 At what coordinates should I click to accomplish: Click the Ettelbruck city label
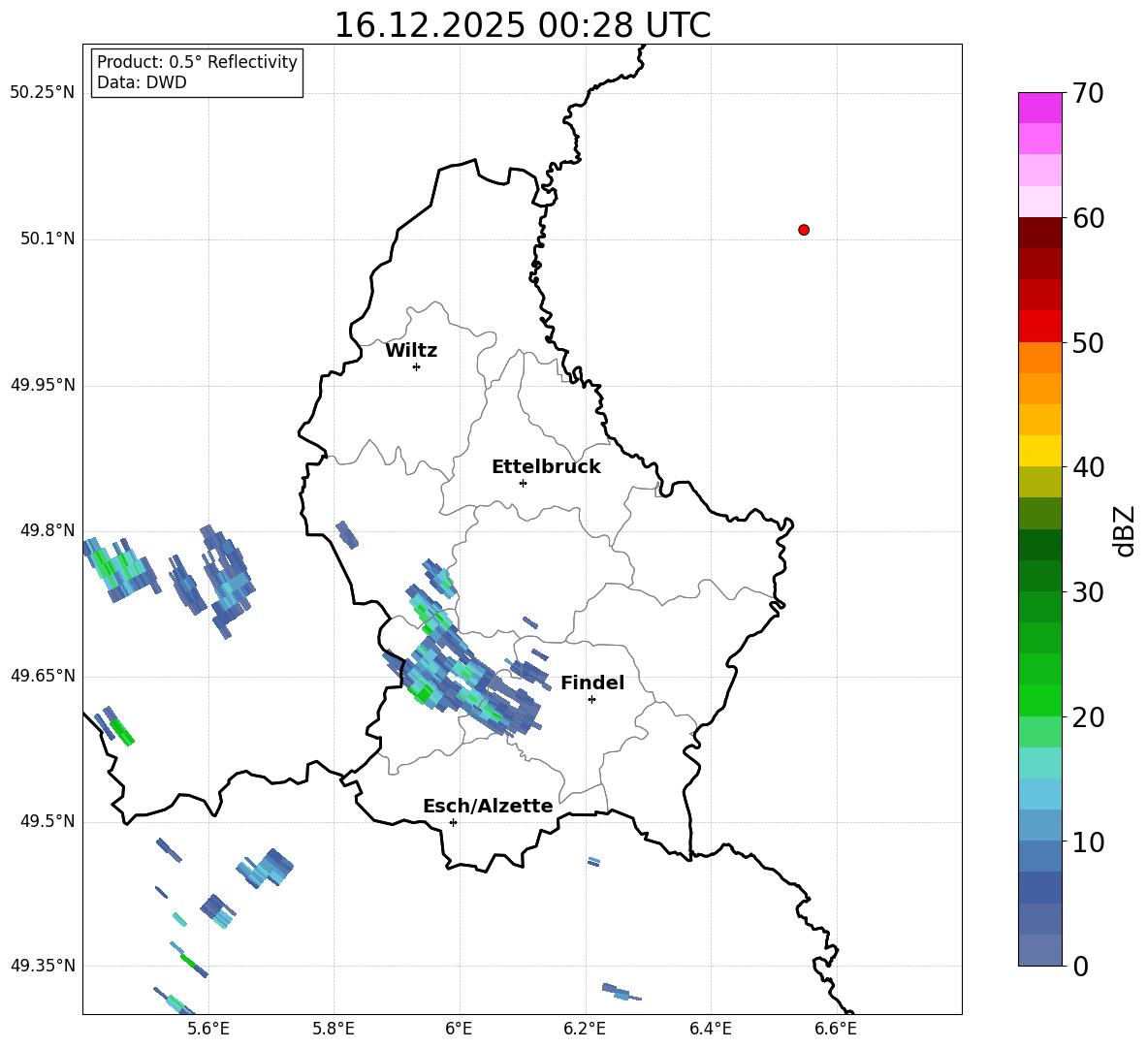coord(546,467)
